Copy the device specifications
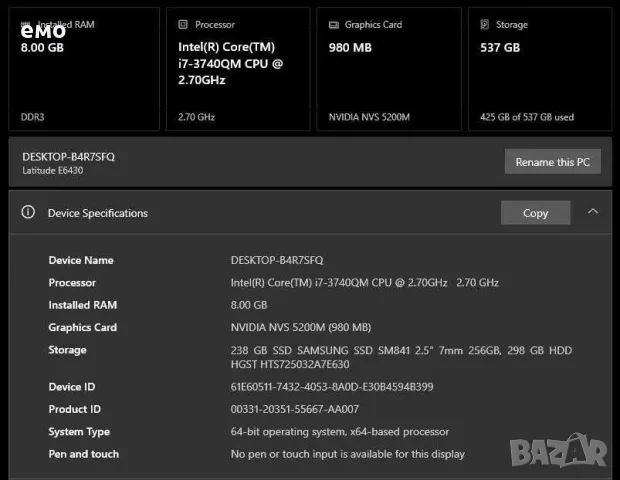The width and height of the screenshot is (620, 480). pyautogui.click(x=535, y=213)
